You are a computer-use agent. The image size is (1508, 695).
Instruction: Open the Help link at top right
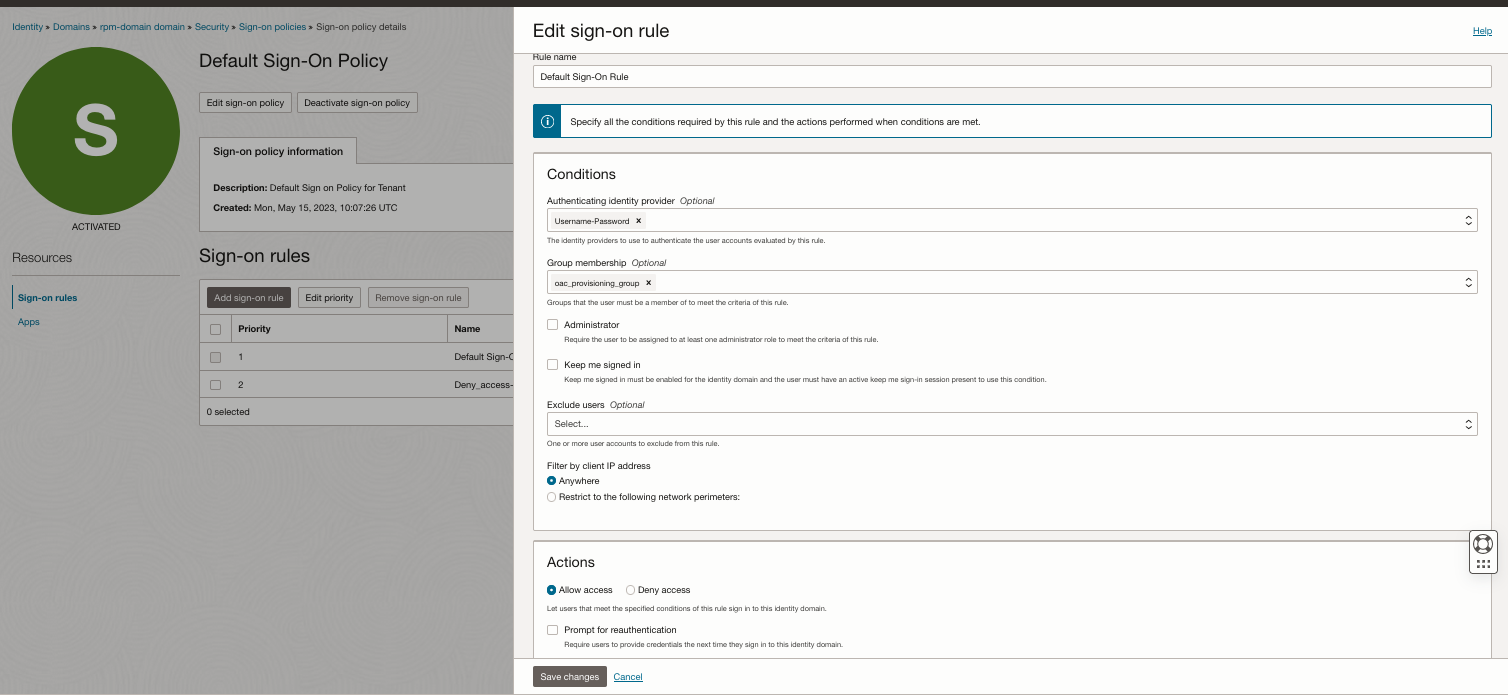tap(1482, 31)
